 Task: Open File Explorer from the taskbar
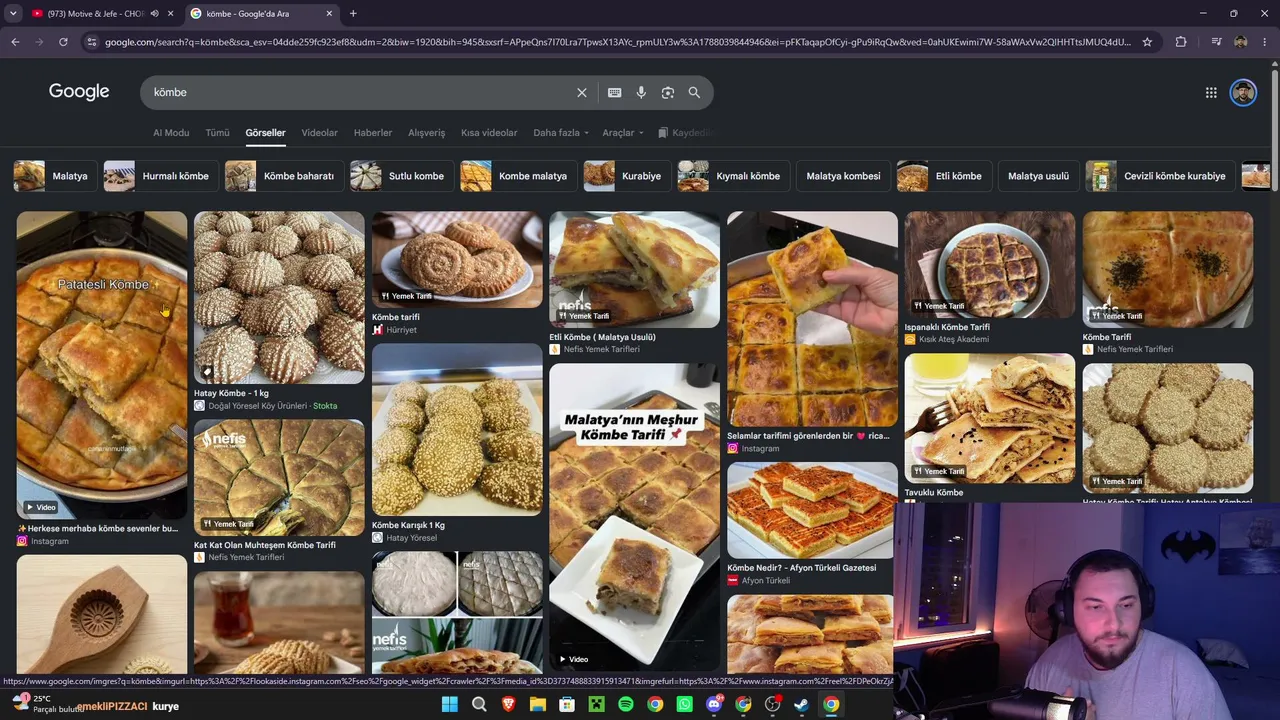click(537, 705)
